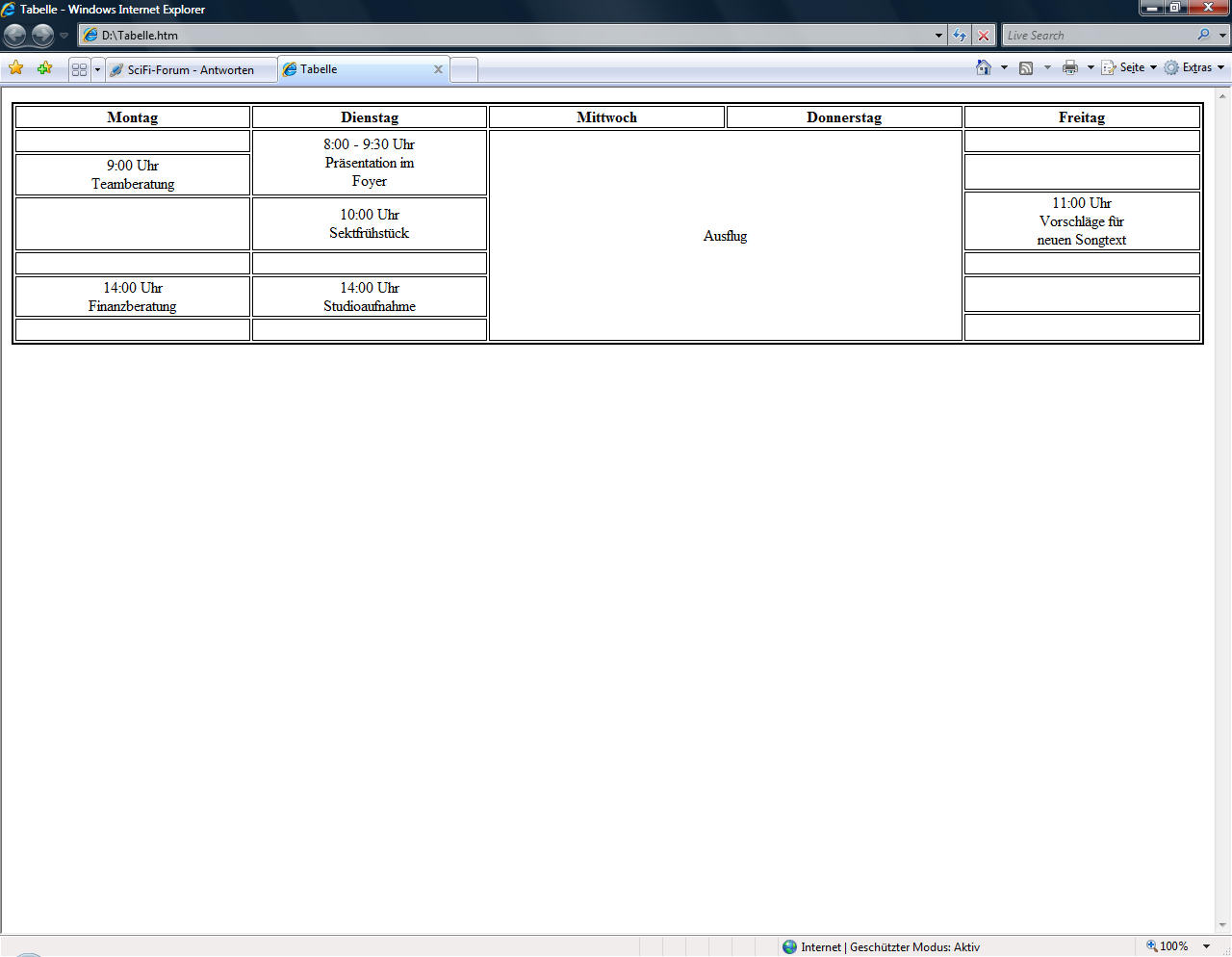Expand the address bar history dropdown
The height and width of the screenshot is (957, 1232).
point(938,36)
